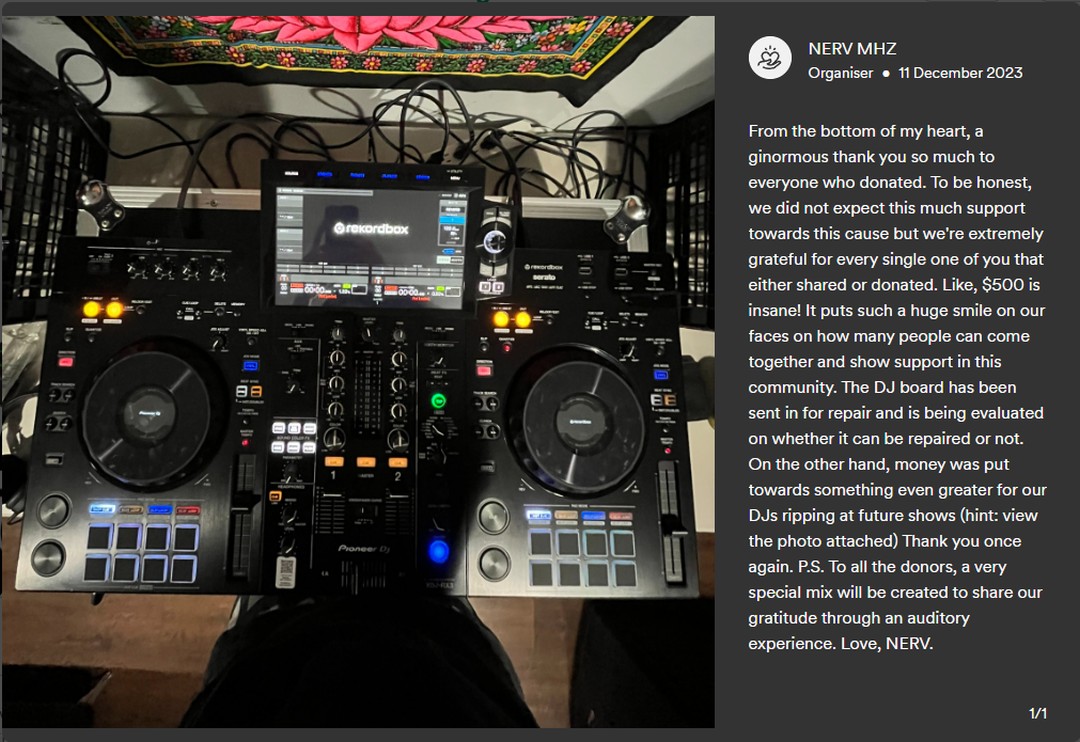Click the glowing blue knob near the bottom

click(438, 551)
